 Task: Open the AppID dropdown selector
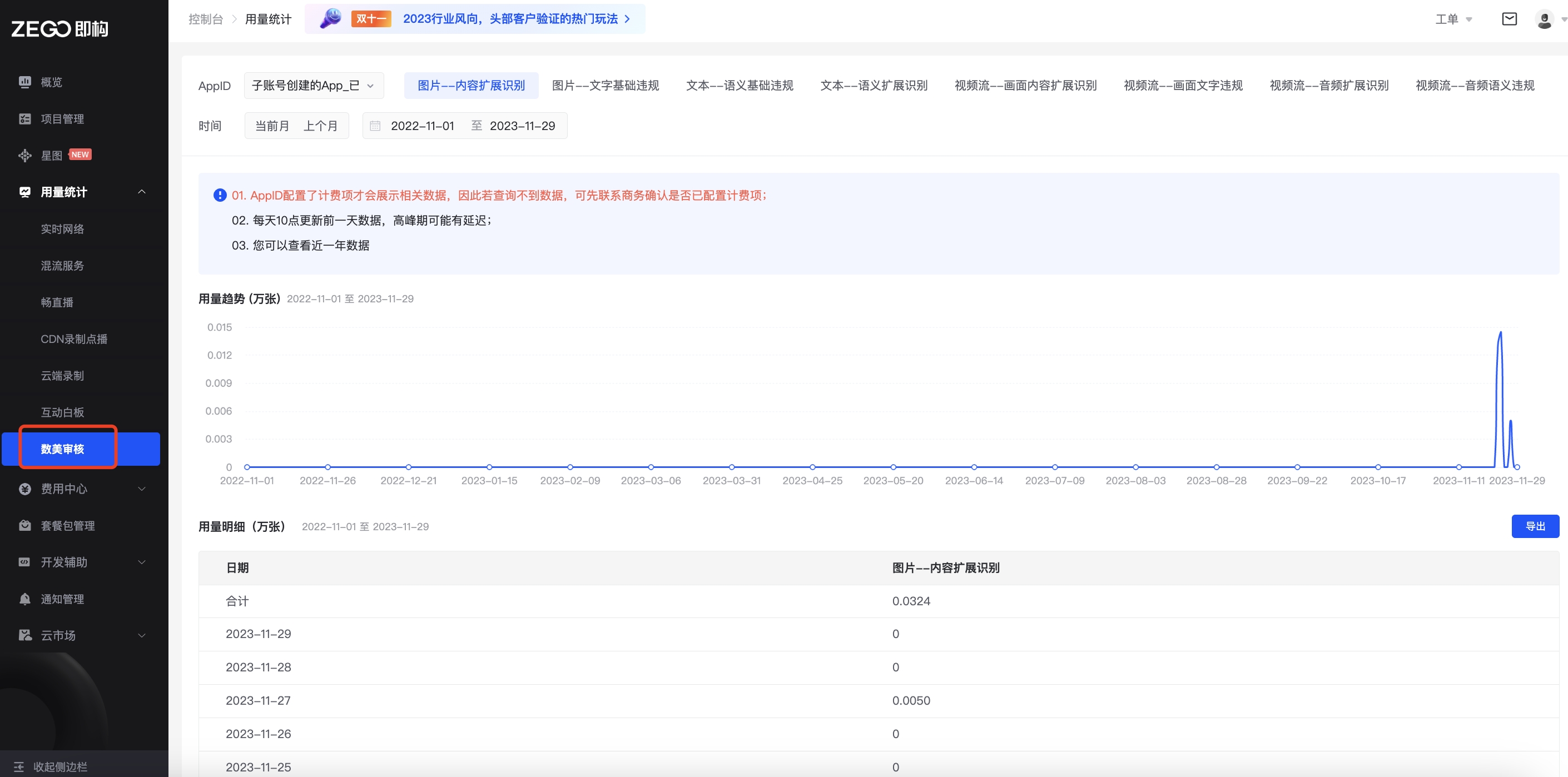[314, 86]
